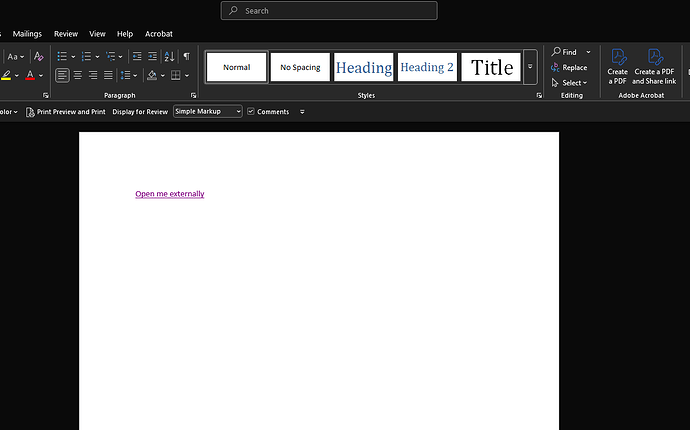
Task: Open the Select menu in Editing
Action: (x=569, y=83)
